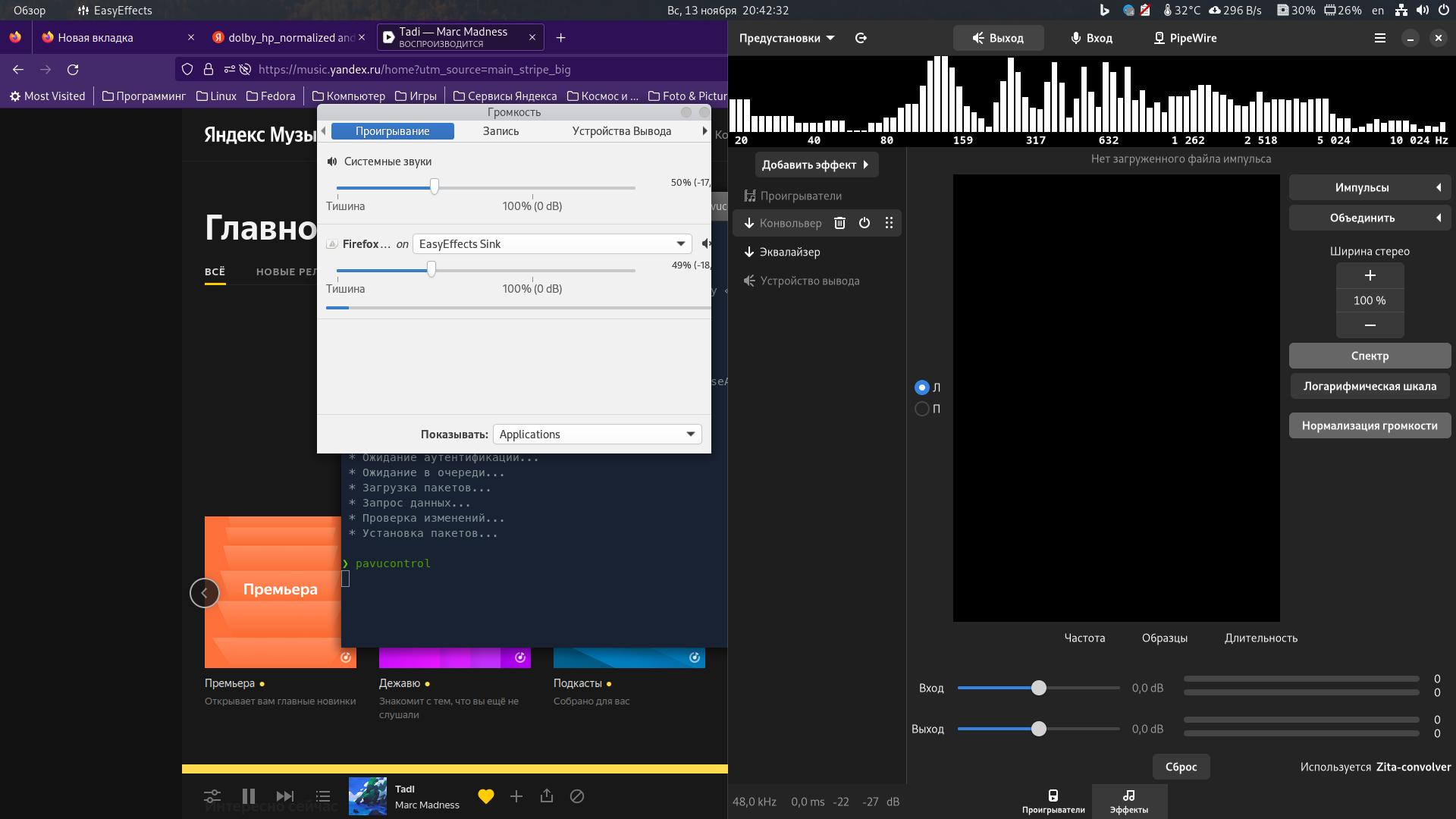Toggle Логарифмическая шкала button

1370,386
